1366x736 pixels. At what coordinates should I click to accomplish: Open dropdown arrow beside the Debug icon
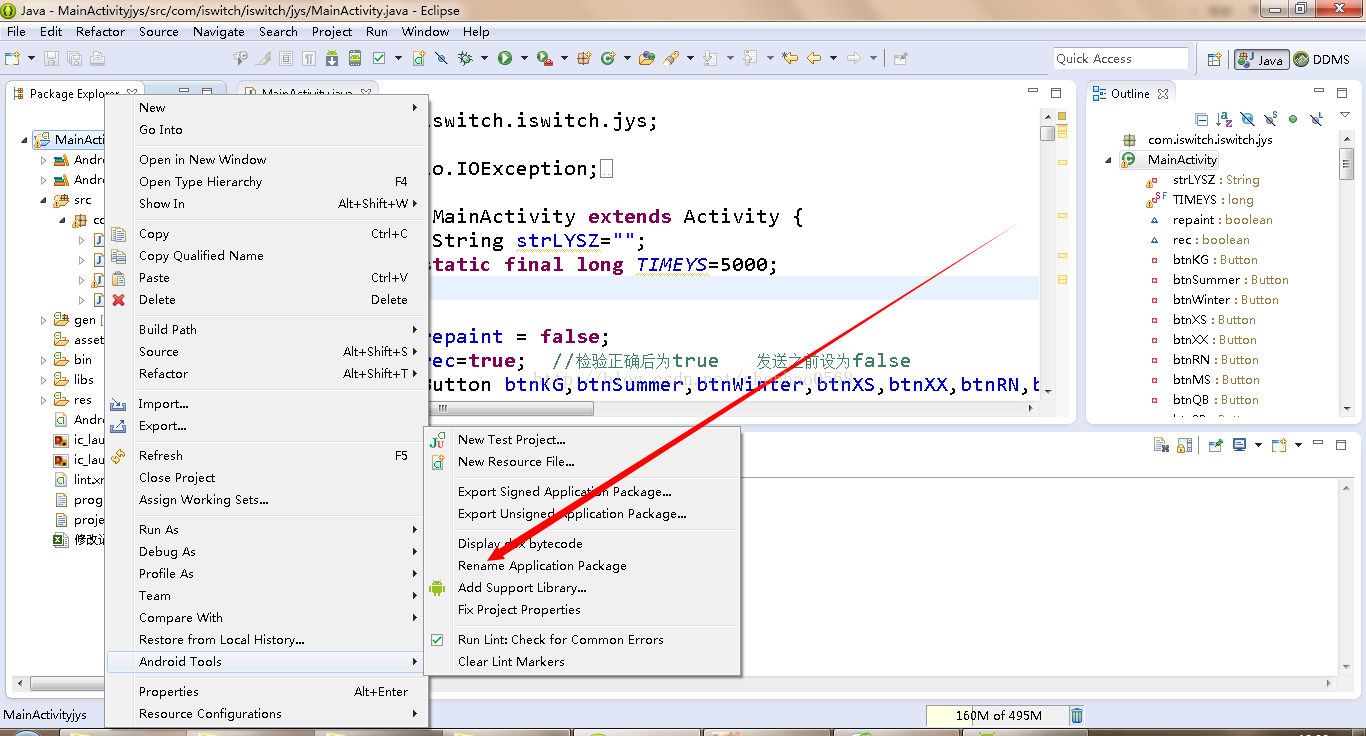tap(484, 58)
